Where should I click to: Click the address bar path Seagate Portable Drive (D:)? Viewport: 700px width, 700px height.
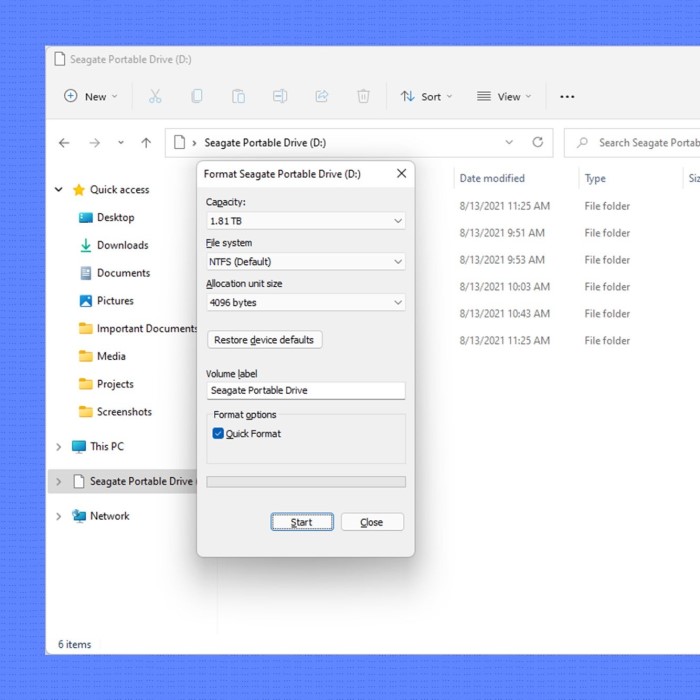(x=265, y=143)
